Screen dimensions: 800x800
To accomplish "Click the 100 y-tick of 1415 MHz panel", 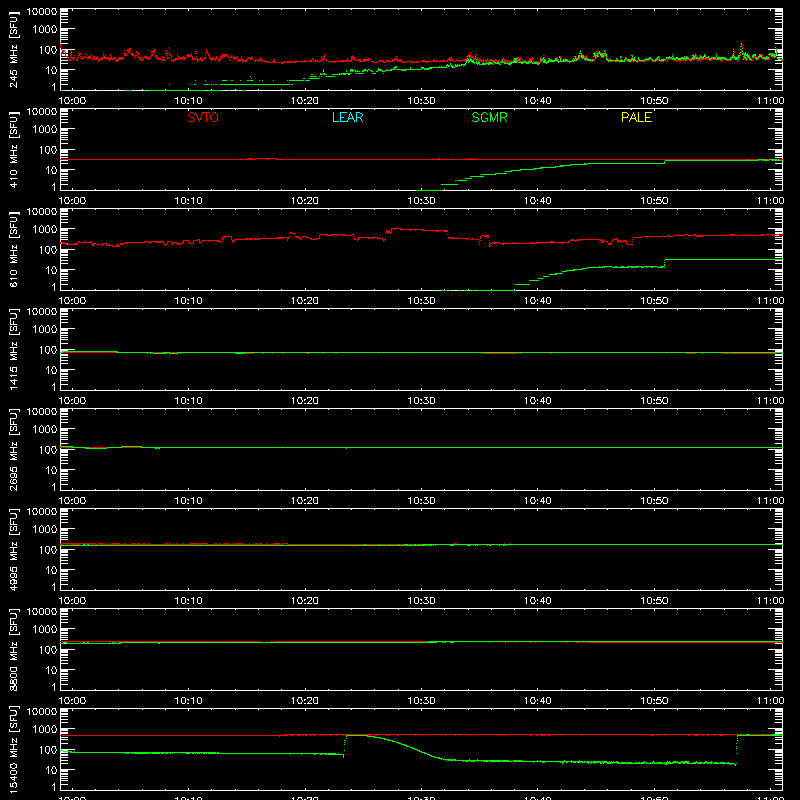I will click(48, 349).
